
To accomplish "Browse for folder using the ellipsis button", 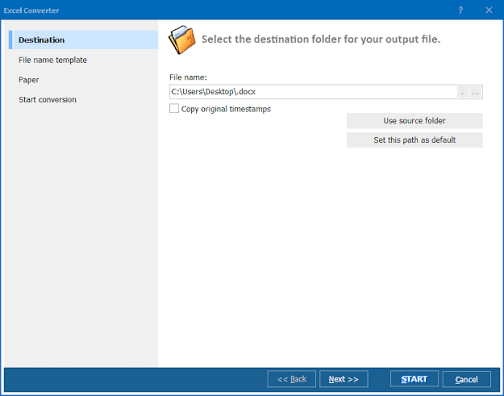I will (x=476, y=92).
